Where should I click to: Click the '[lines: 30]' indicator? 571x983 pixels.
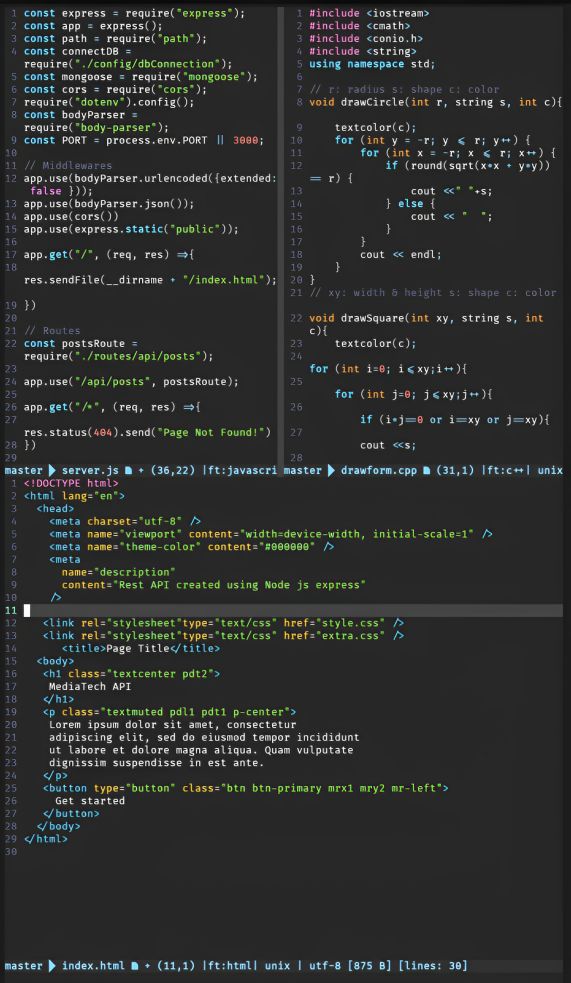[x=432, y=965]
